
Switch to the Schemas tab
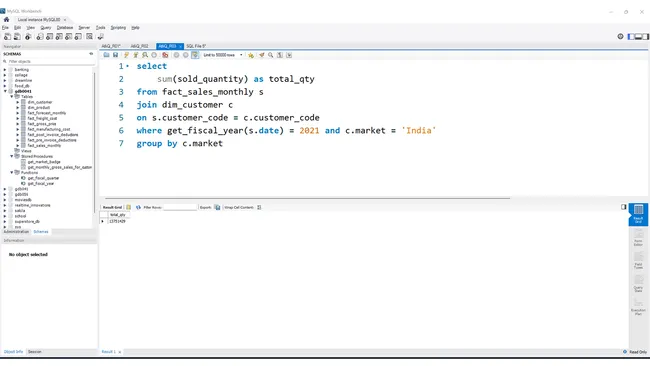pos(41,232)
